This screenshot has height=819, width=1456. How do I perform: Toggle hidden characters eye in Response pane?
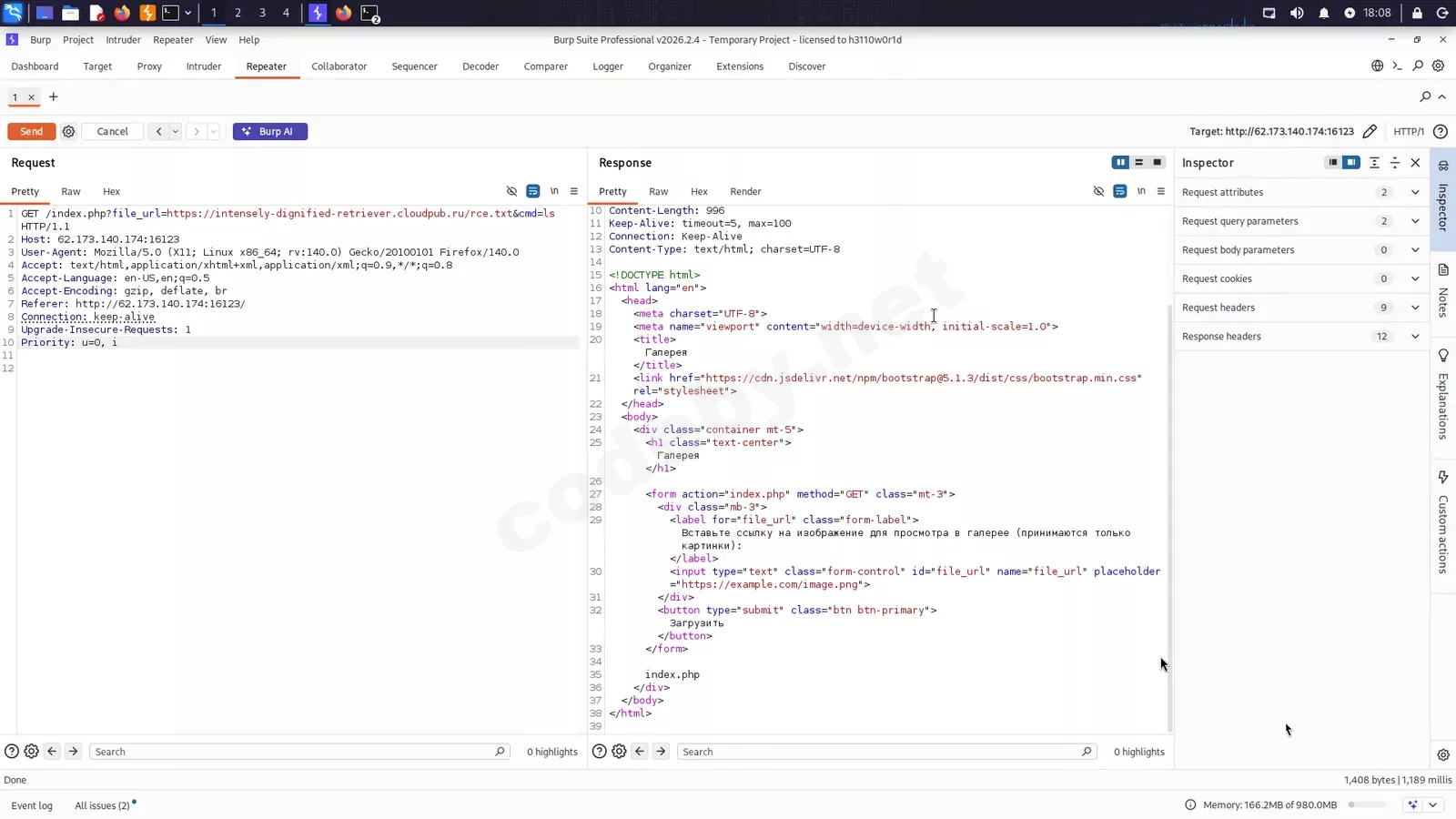click(1098, 191)
